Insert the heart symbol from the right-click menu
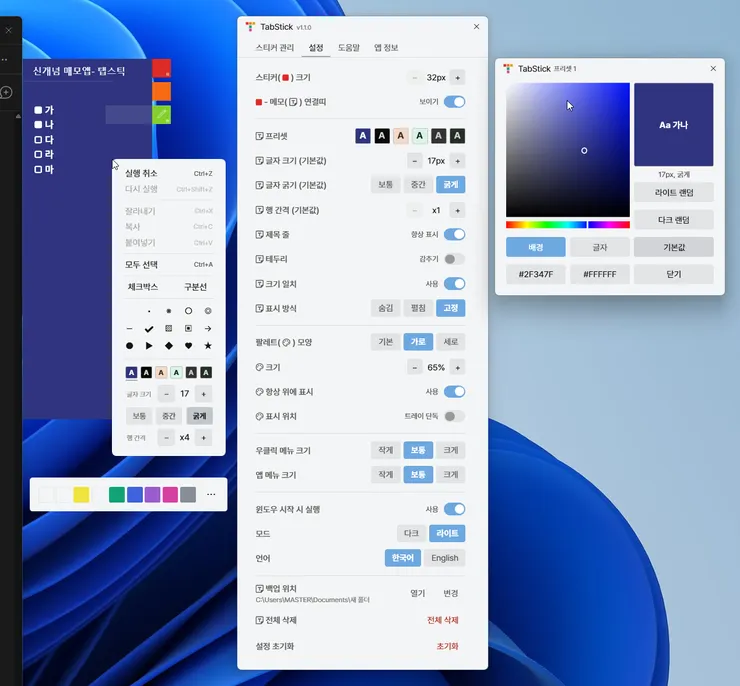The image size is (740, 686). coord(188,346)
